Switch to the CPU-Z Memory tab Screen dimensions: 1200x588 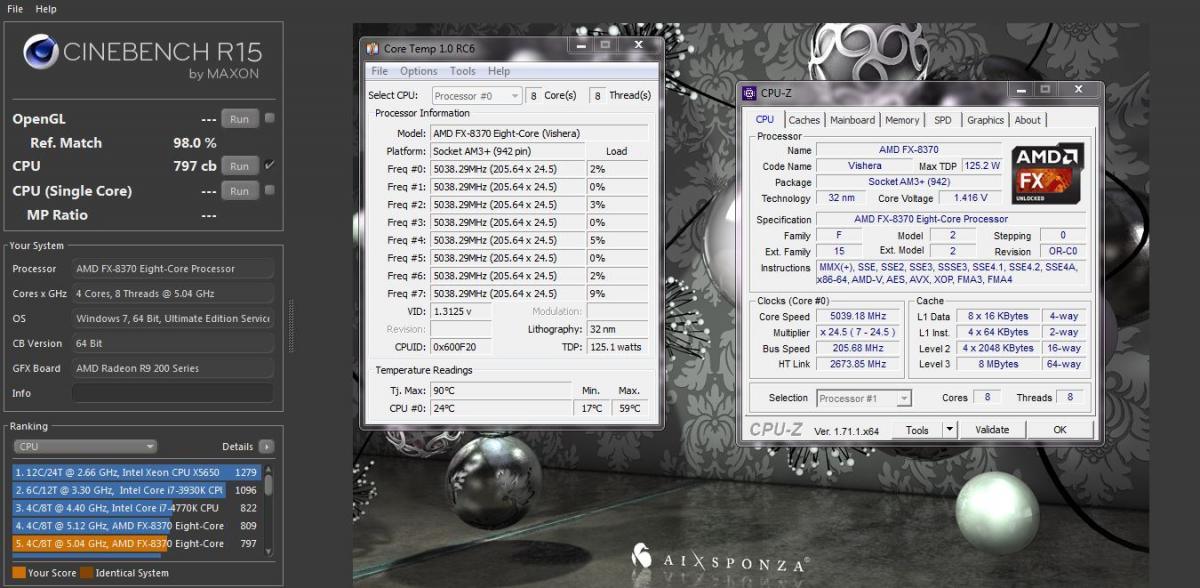902,120
